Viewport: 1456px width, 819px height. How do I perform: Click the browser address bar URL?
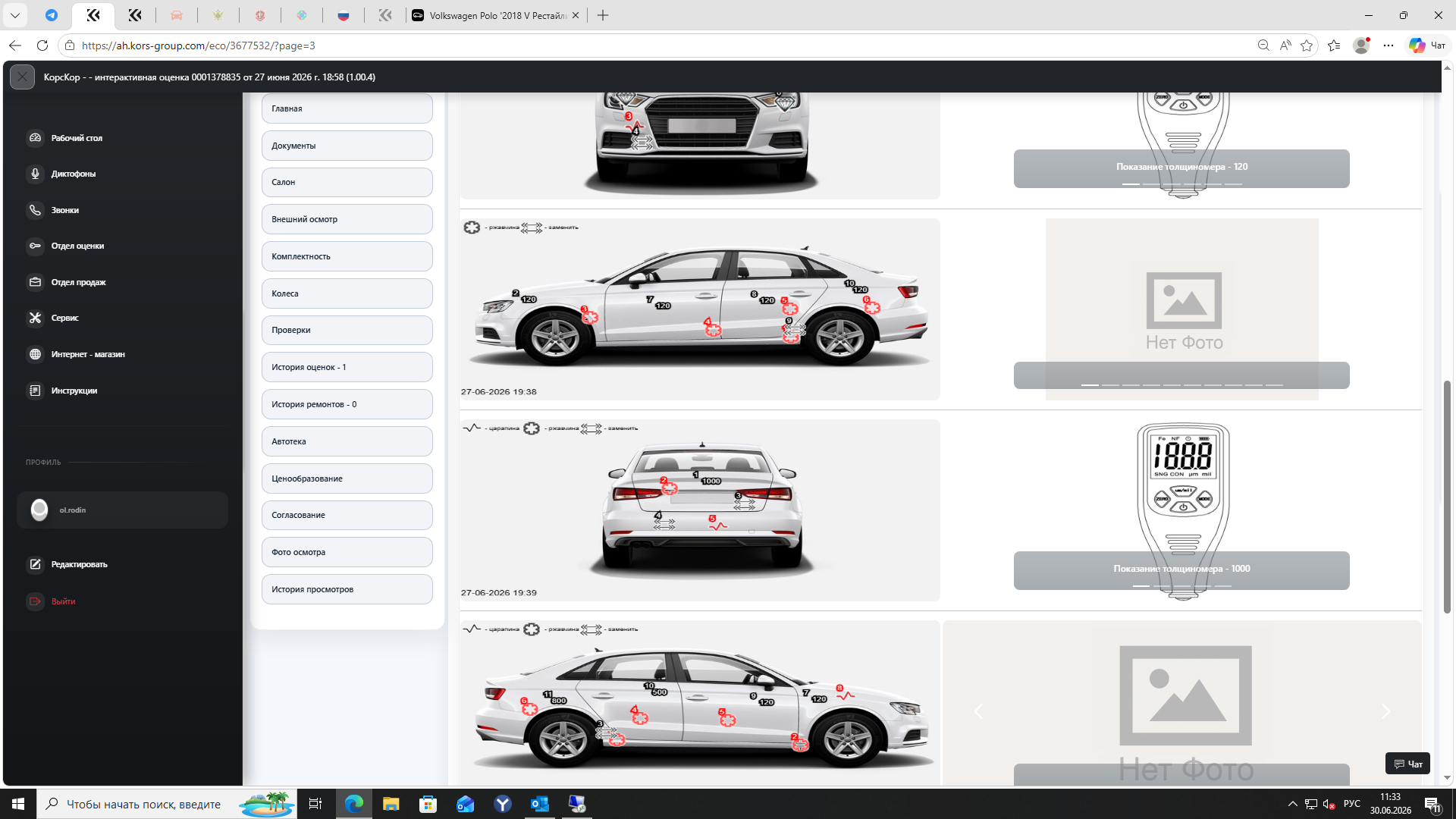199,45
